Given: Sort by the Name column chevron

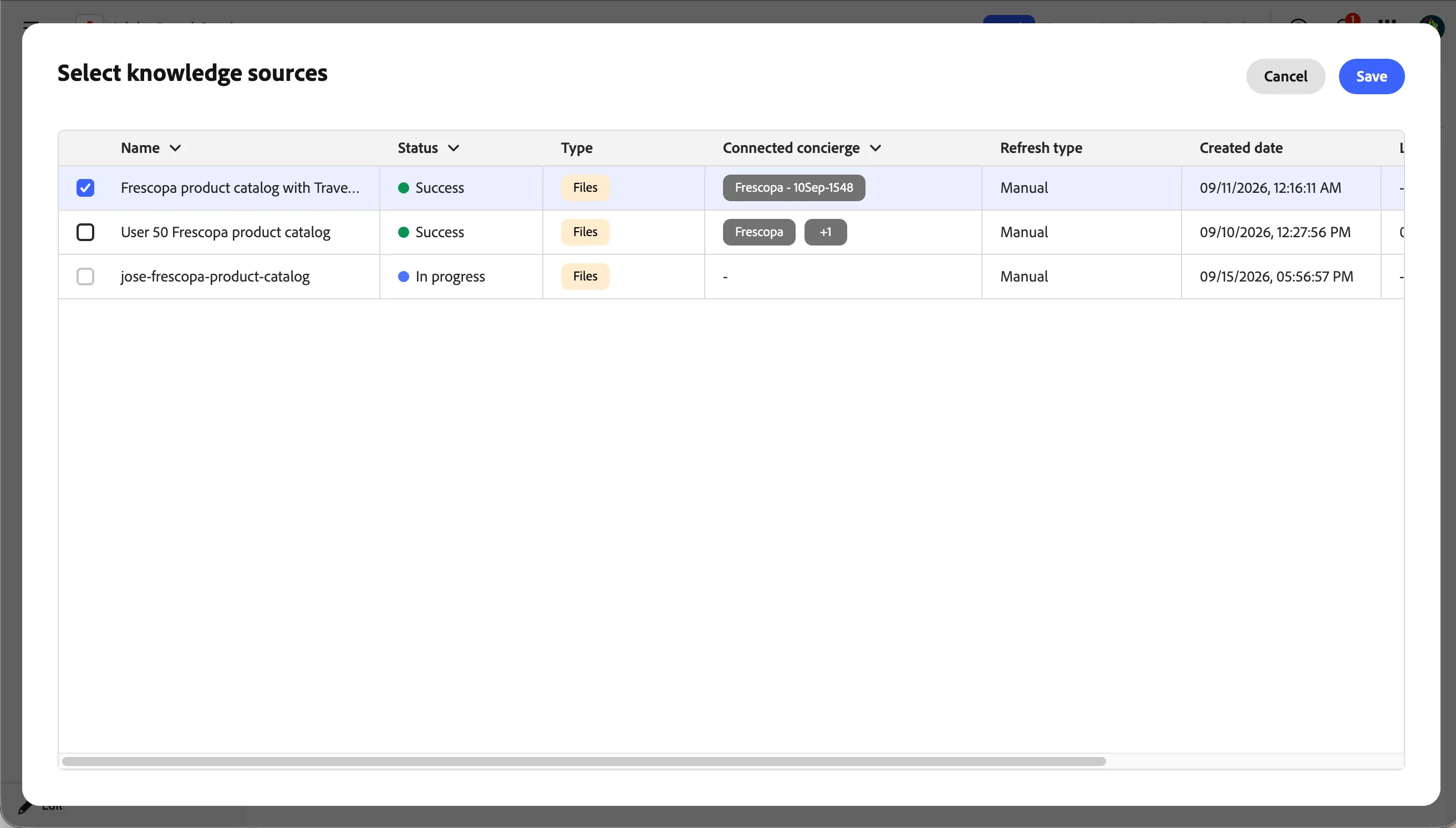Looking at the screenshot, I should pos(175,148).
